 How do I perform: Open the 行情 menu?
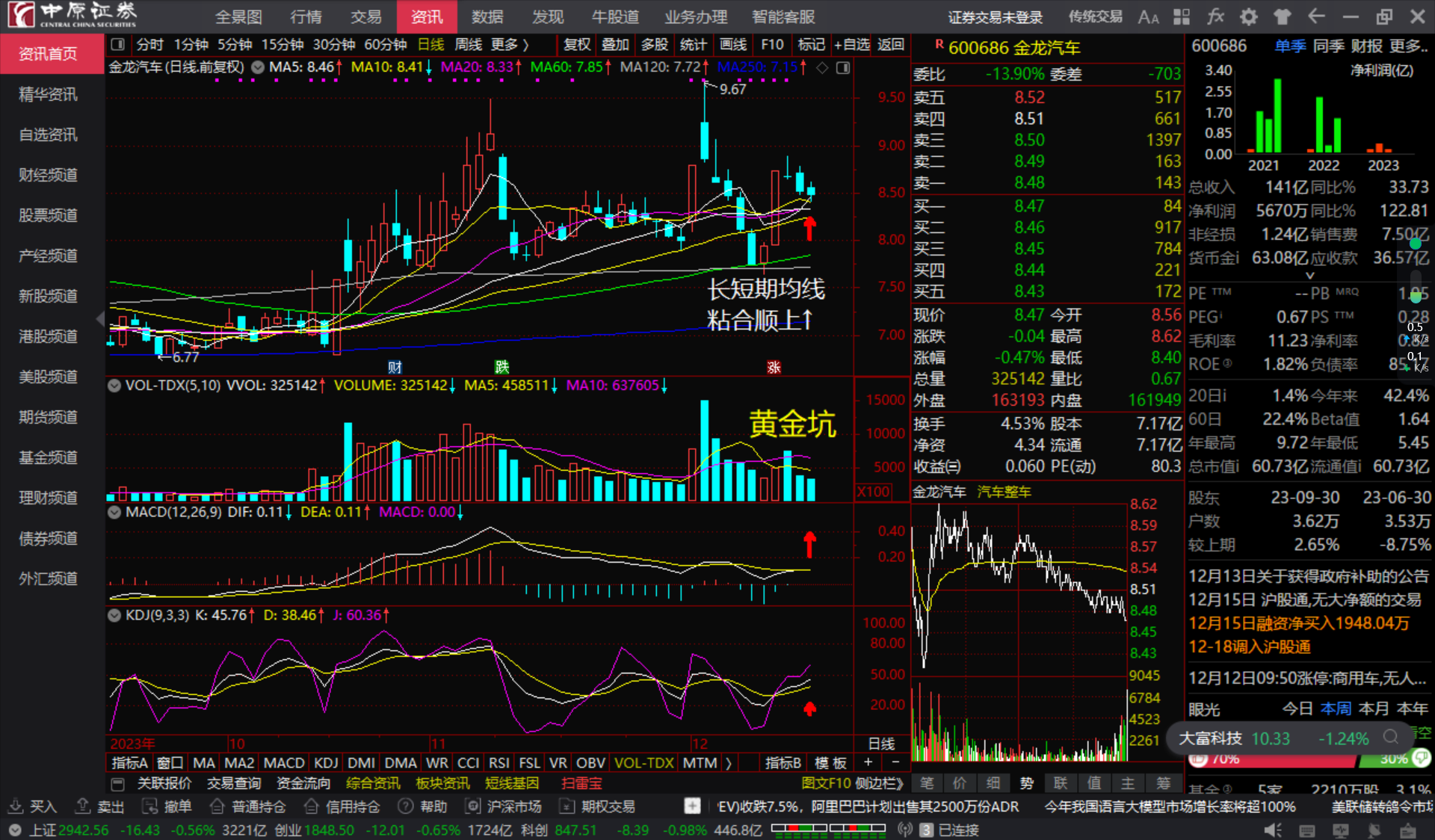click(306, 17)
